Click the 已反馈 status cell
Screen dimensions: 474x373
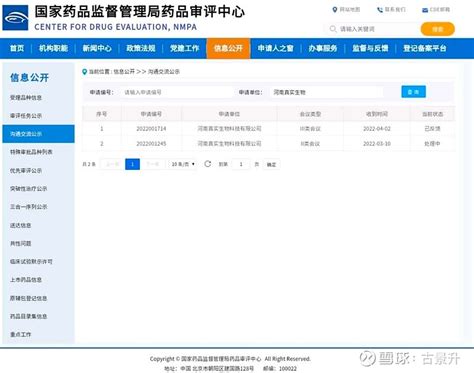(x=432, y=129)
